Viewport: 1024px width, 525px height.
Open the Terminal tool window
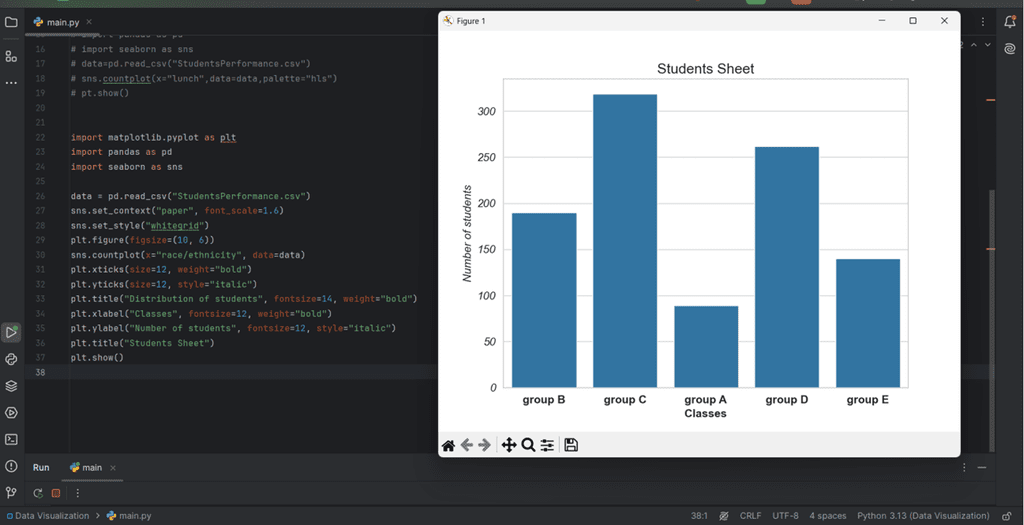coord(11,439)
